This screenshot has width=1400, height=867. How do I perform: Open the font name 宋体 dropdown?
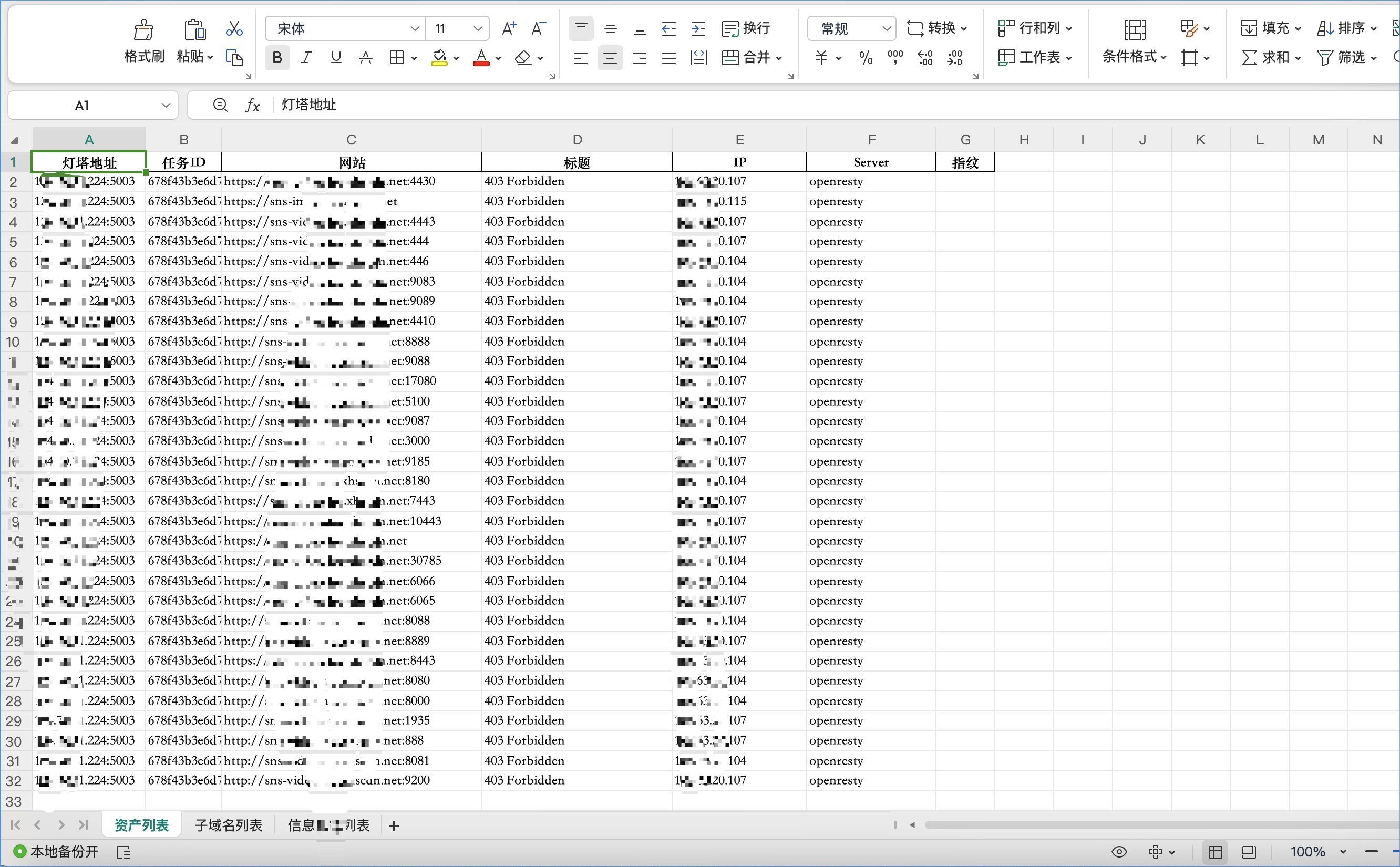415,29
